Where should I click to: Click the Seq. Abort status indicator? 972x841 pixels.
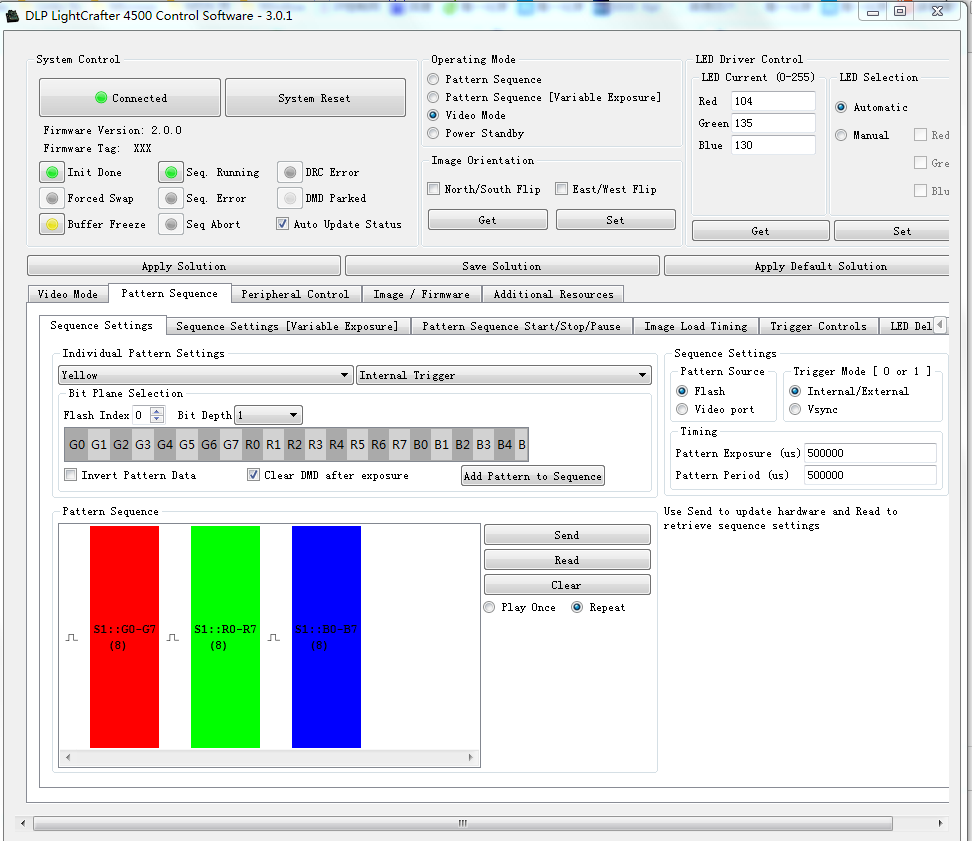171,225
